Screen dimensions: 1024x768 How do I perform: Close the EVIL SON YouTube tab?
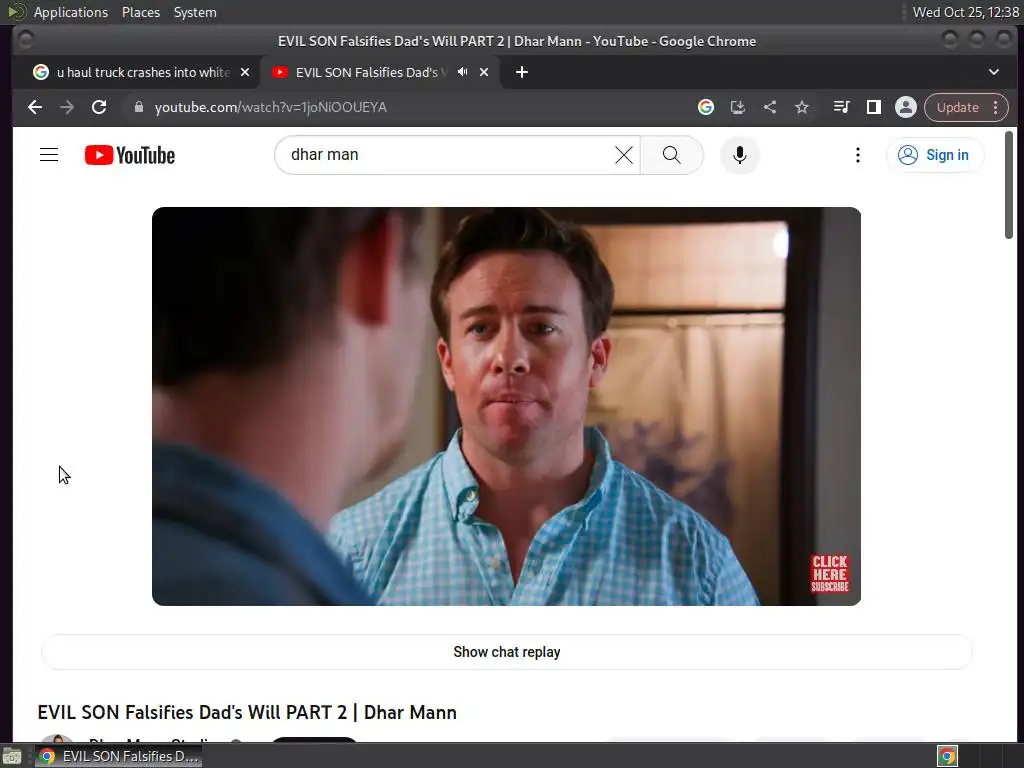[484, 72]
